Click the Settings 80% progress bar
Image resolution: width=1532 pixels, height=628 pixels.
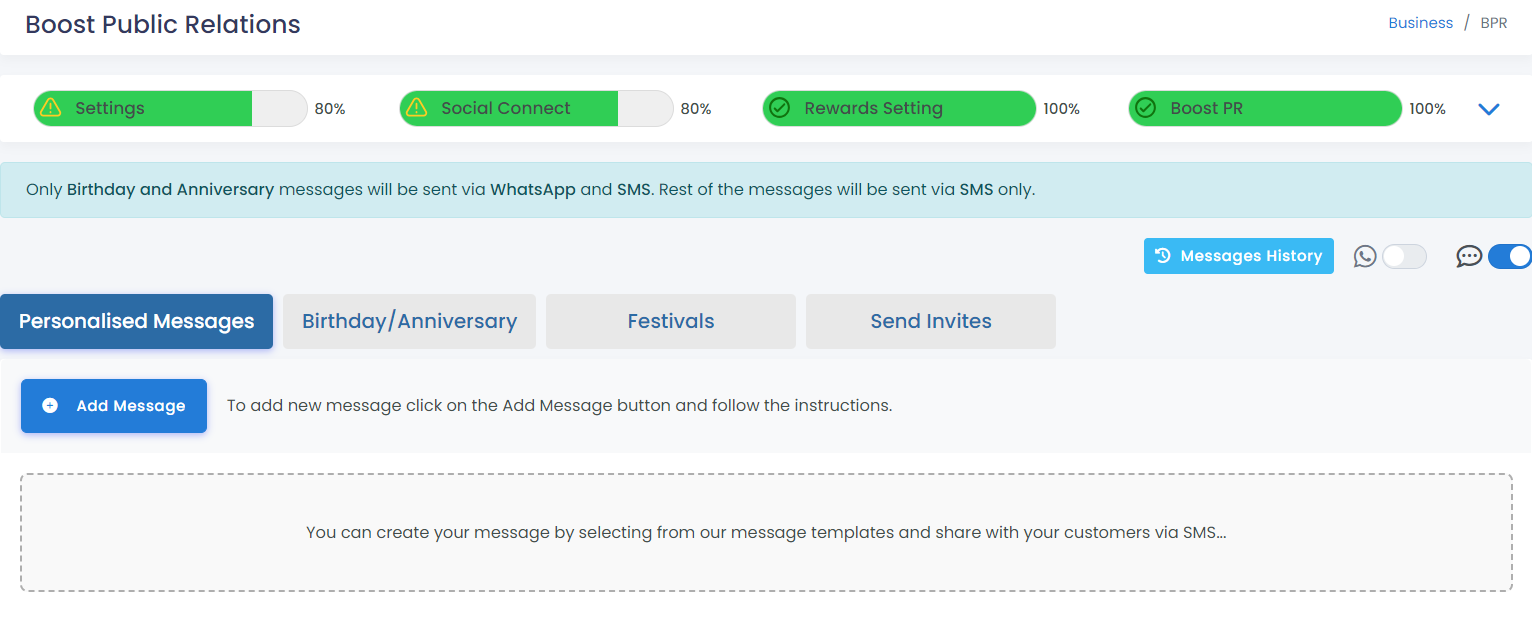[170, 108]
